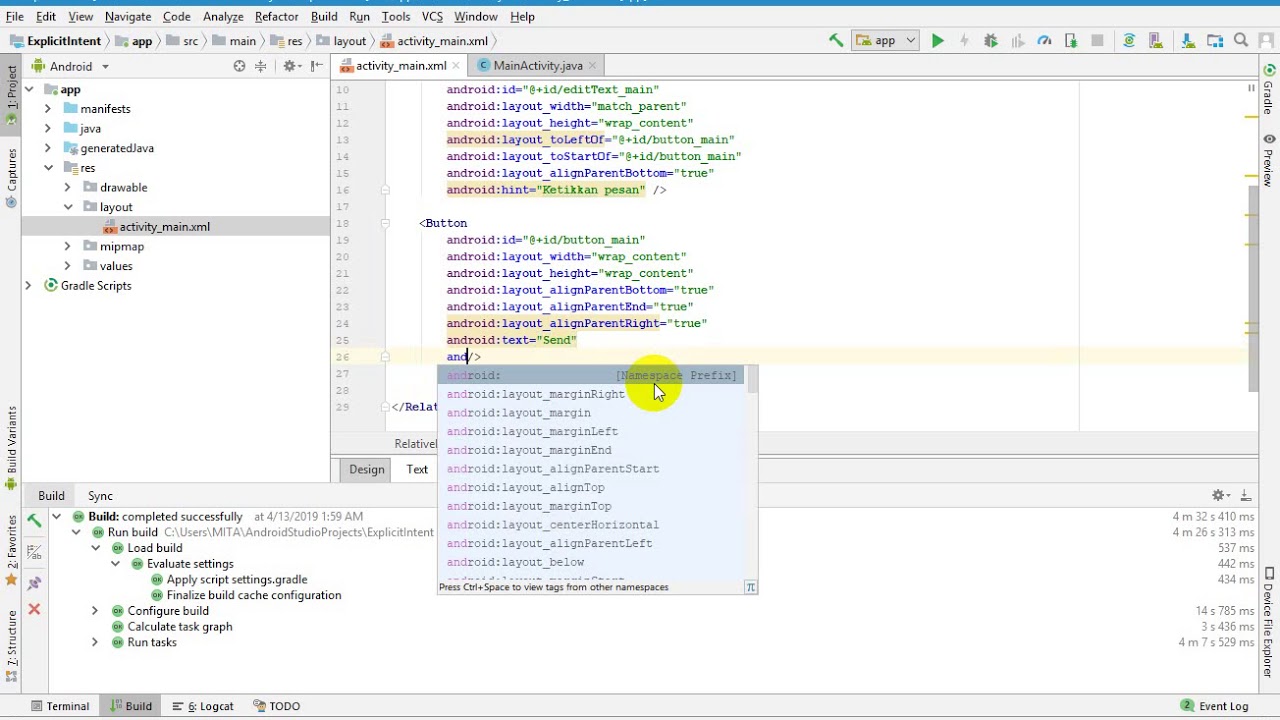Collapse Evaluate settings node

point(115,564)
